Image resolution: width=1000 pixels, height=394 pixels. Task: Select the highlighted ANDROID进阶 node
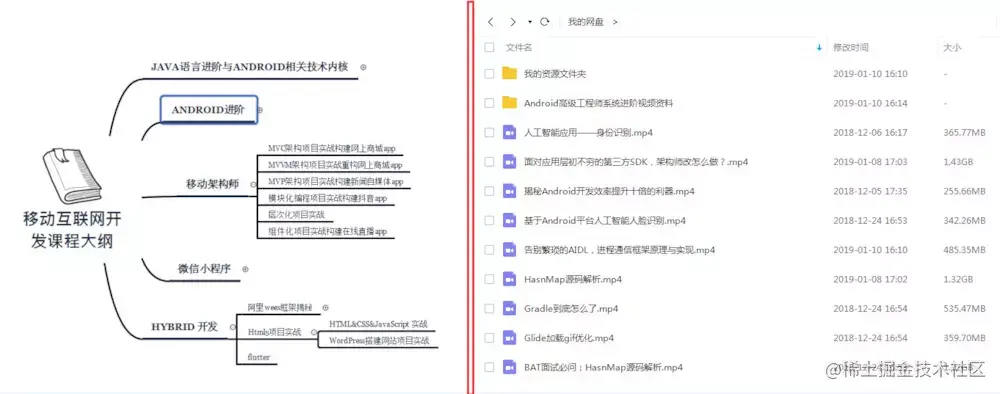tap(209, 109)
